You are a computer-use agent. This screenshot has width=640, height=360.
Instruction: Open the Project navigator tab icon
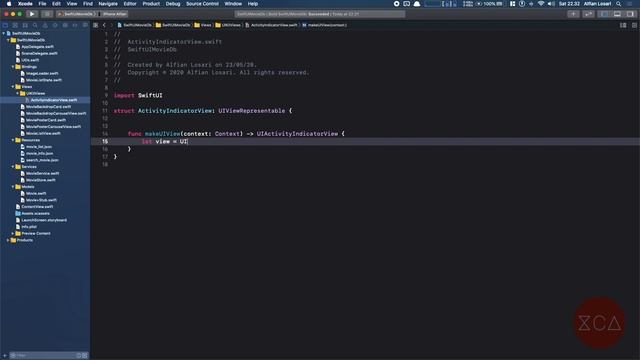click(5, 25)
